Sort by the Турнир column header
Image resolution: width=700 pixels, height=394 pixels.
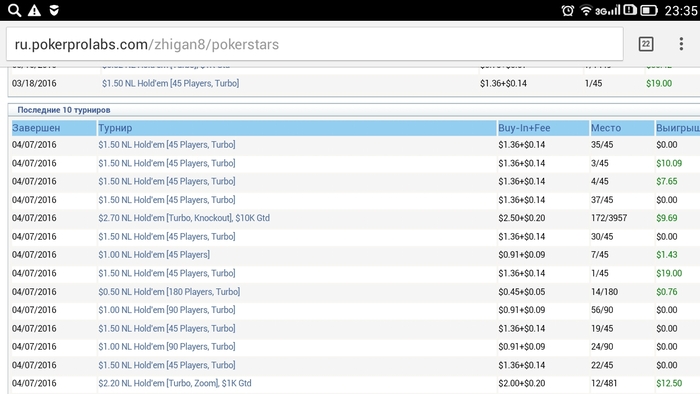click(296, 128)
